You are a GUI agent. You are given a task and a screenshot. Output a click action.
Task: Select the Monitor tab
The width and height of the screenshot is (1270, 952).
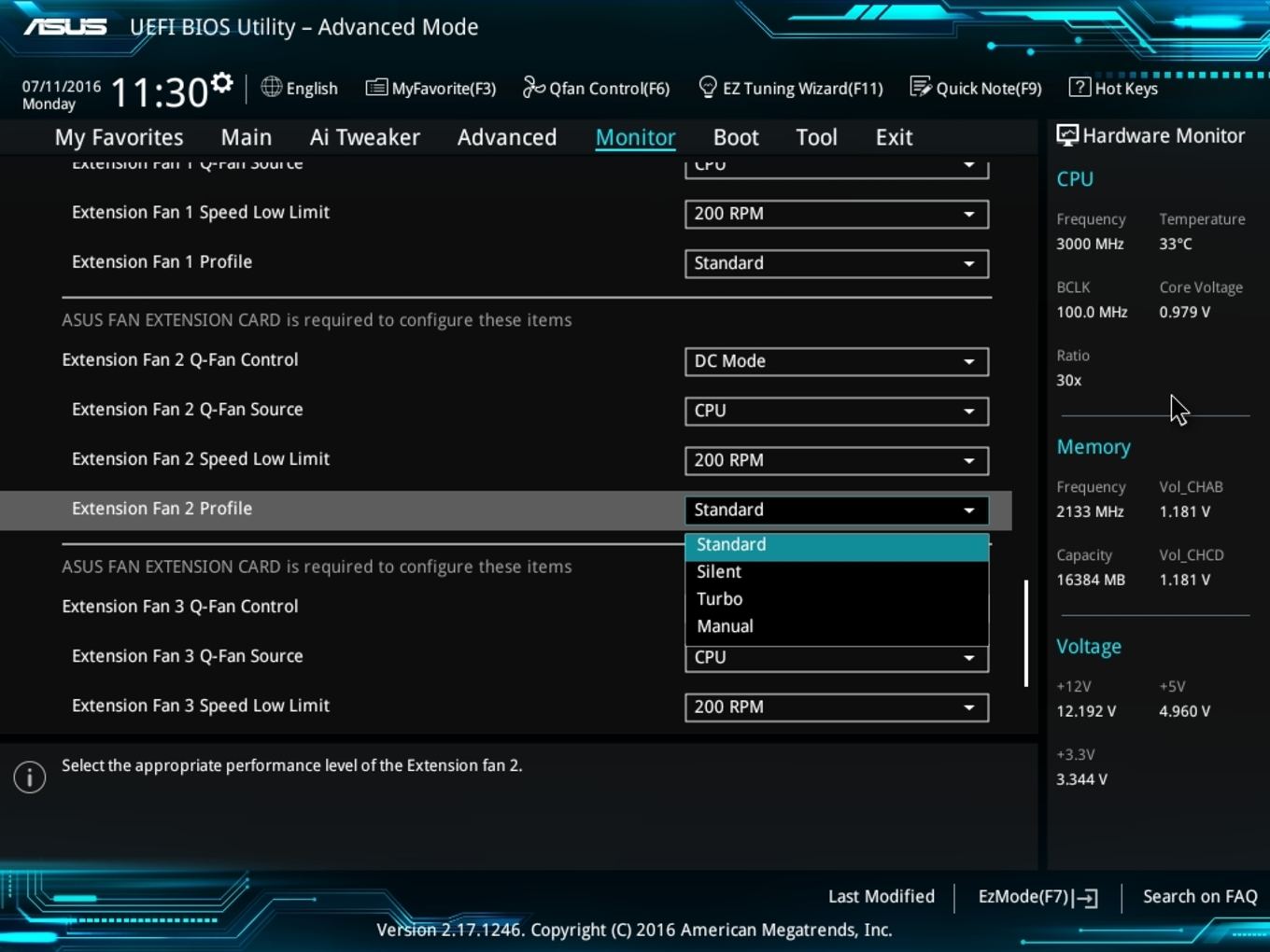pos(636,137)
